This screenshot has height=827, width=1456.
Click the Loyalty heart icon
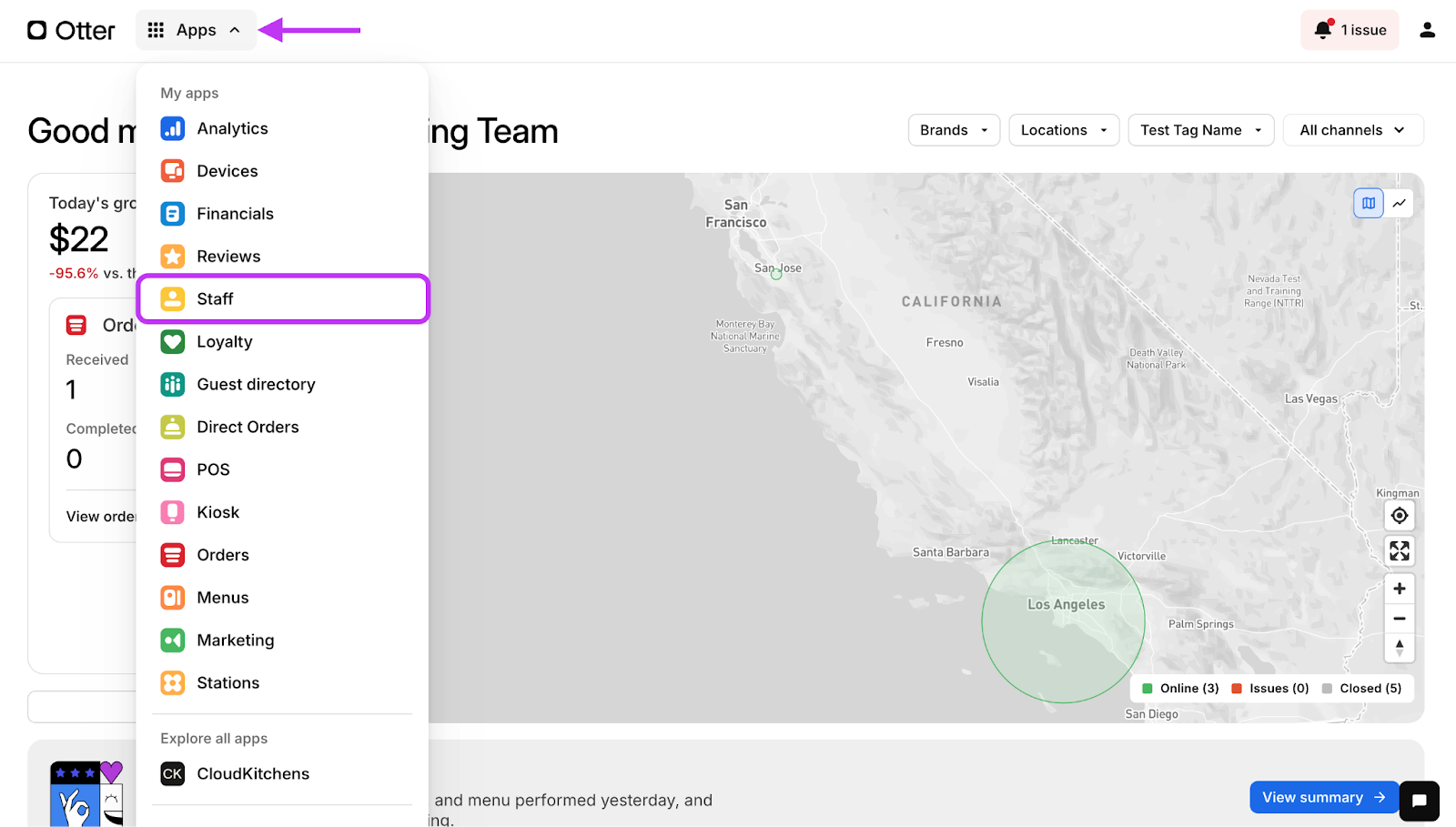point(173,342)
